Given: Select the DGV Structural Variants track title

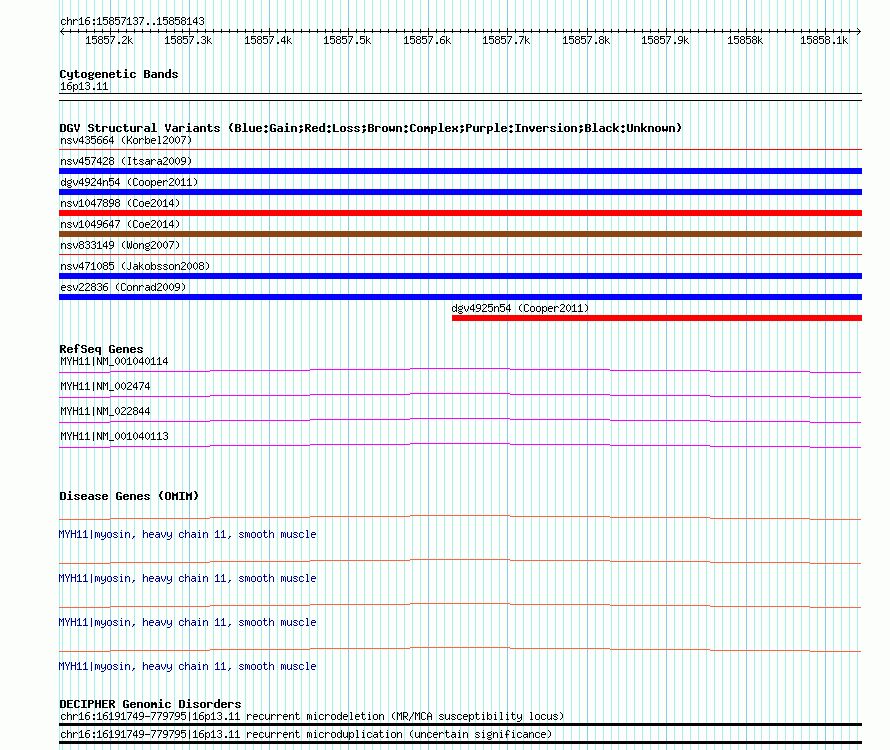Looking at the screenshot, I should (370, 128).
